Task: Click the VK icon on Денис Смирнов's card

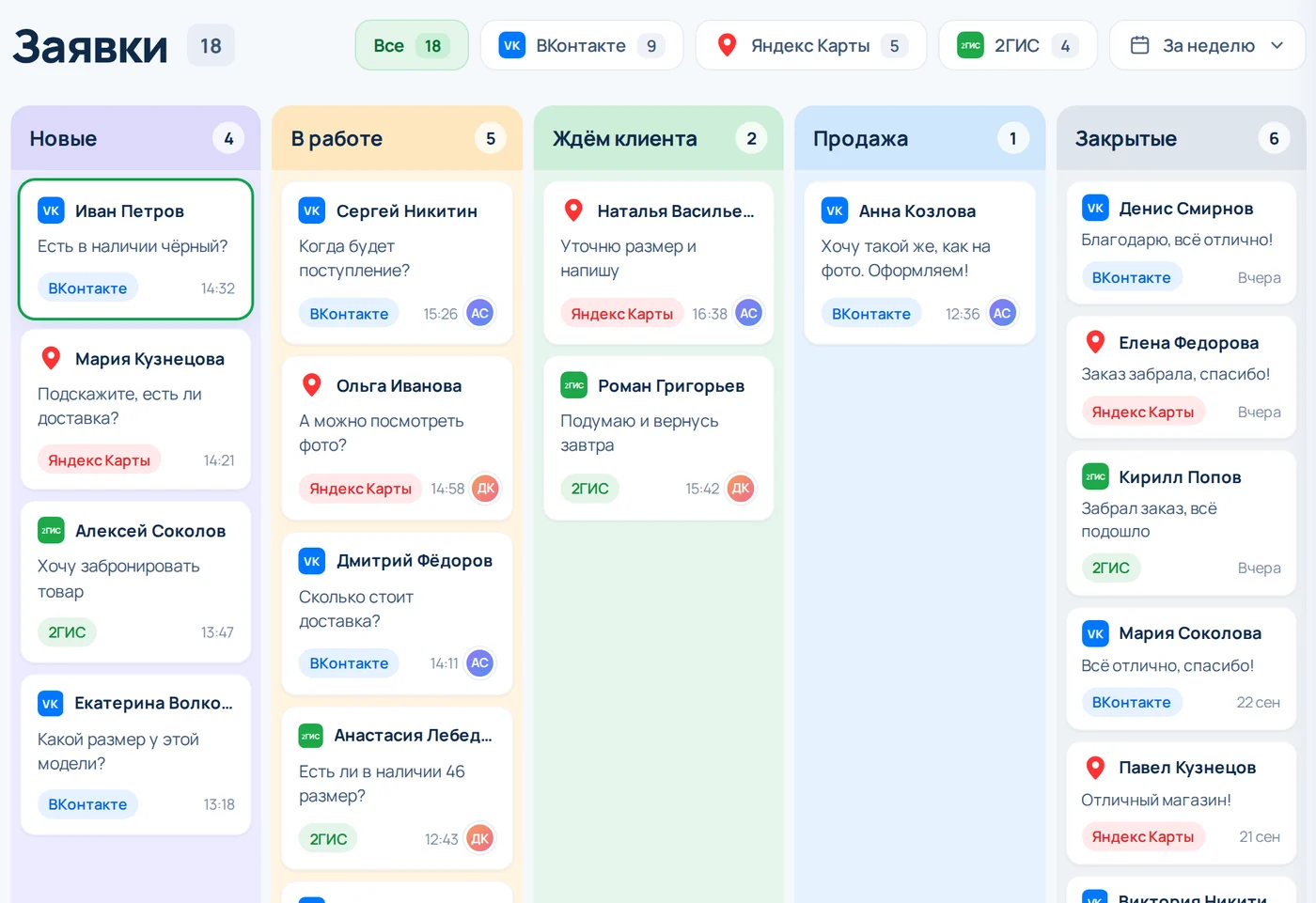Action: pyautogui.click(x=1095, y=208)
